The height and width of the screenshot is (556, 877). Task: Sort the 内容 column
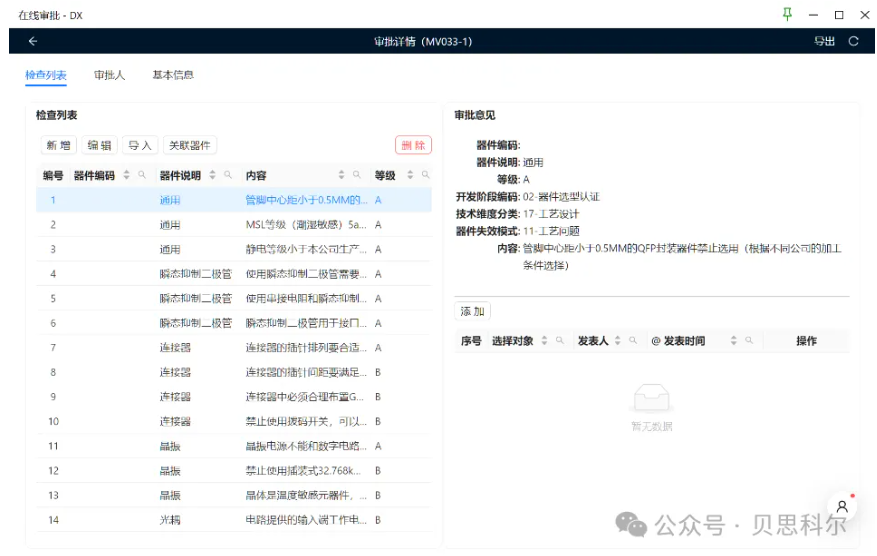click(x=341, y=175)
